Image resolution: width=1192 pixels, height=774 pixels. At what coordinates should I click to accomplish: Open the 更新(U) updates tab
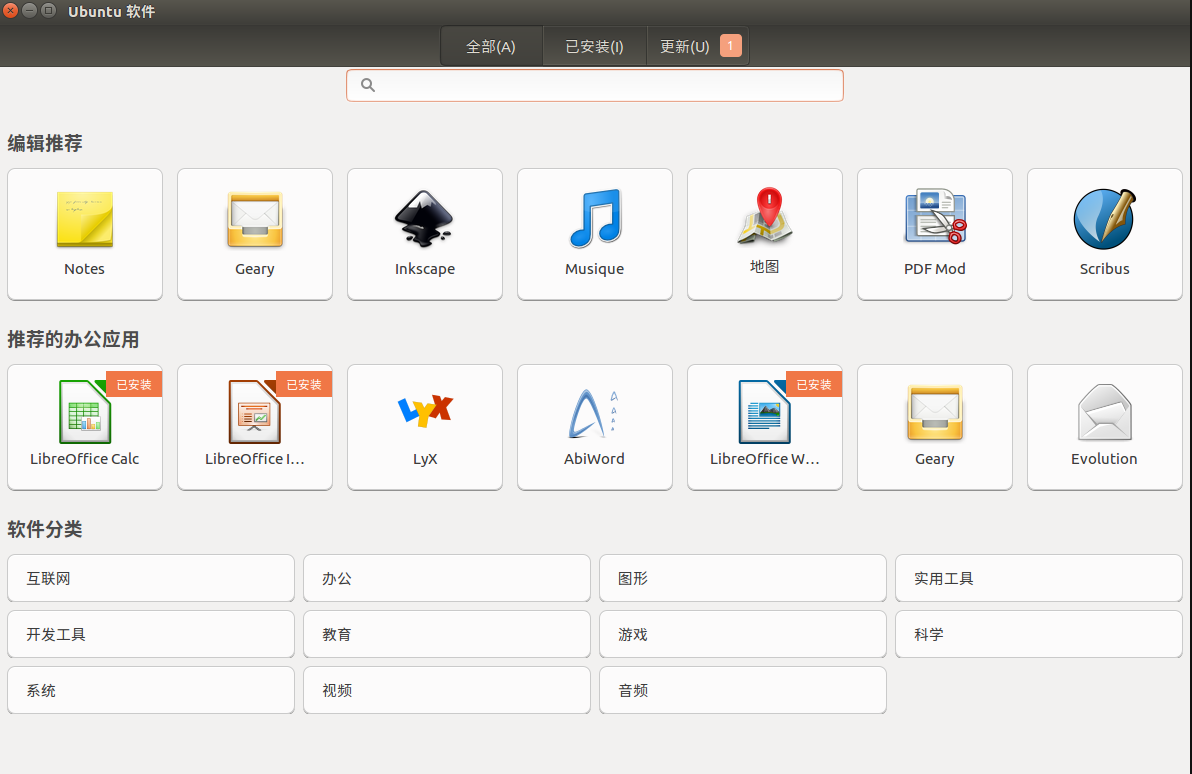[x=698, y=46]
